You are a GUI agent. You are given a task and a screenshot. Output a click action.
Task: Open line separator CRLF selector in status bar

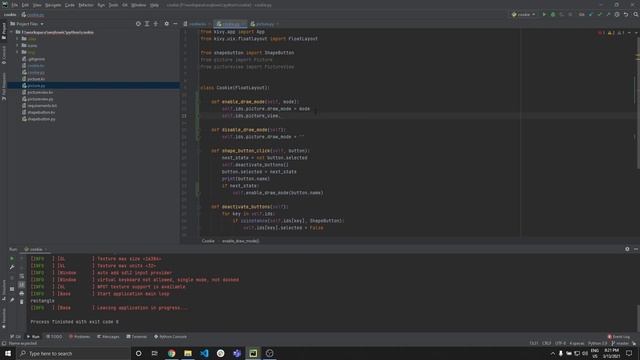click(547, 343)
